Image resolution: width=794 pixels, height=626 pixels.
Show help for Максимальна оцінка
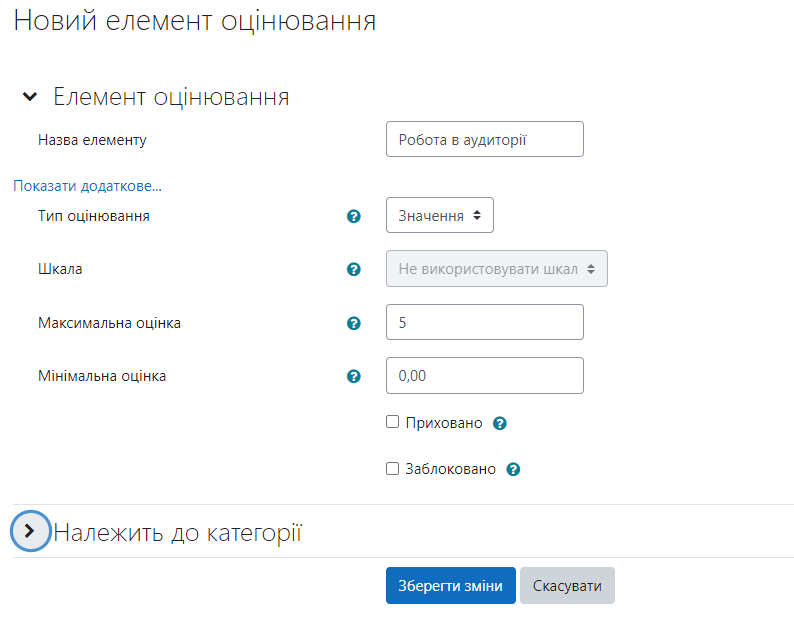353,323
